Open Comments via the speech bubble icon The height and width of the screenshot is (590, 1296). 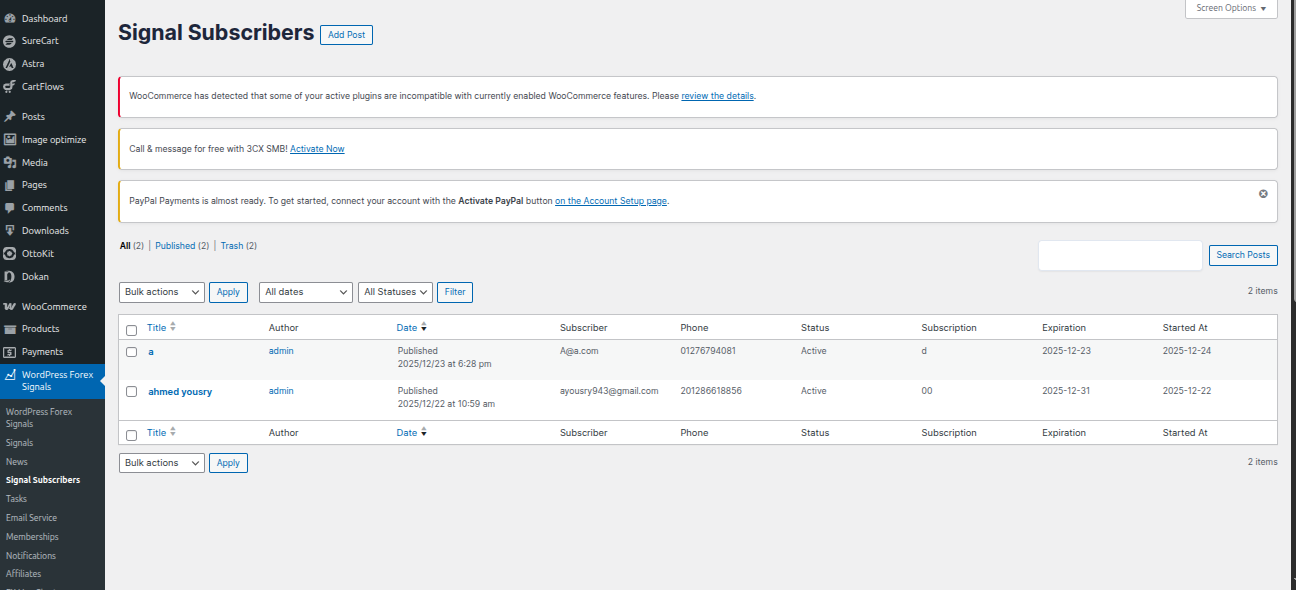click(x=10, y=208)
